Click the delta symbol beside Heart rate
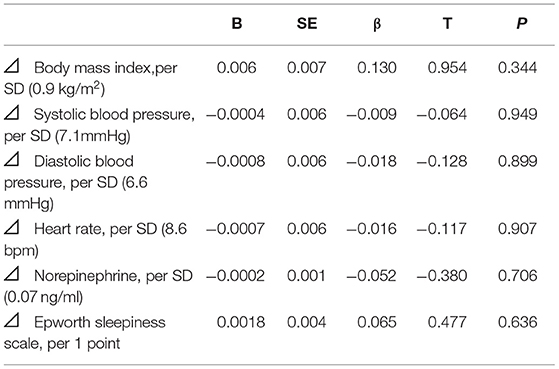The image size is (559, 369). click(x=12, y=227)
